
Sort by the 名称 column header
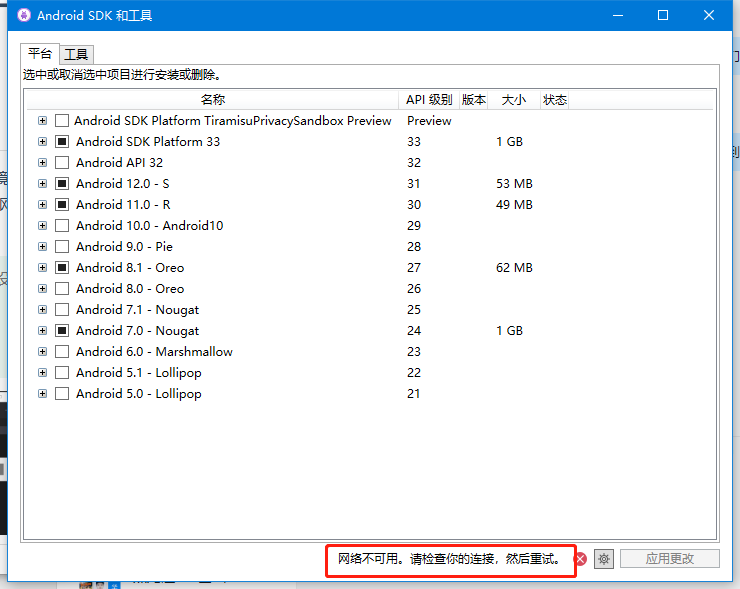212,100
